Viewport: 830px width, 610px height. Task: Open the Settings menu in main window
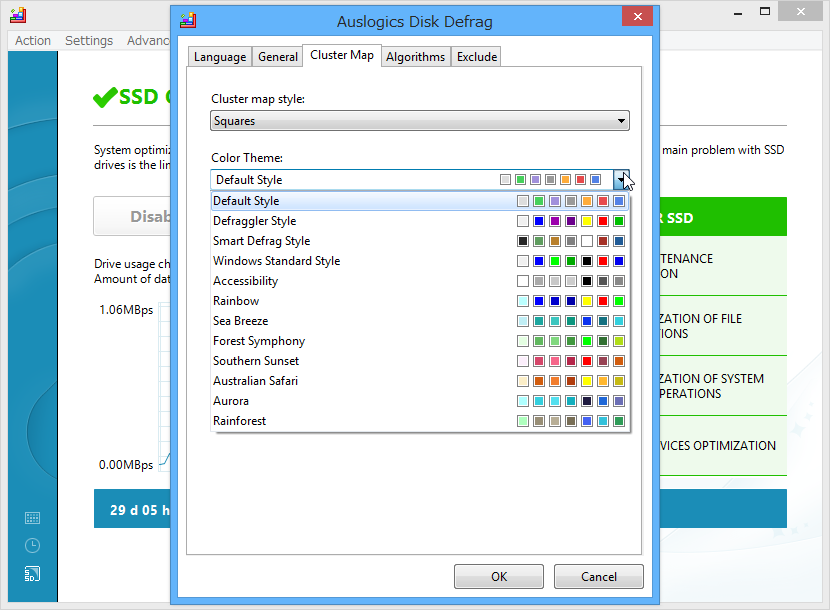89,41
